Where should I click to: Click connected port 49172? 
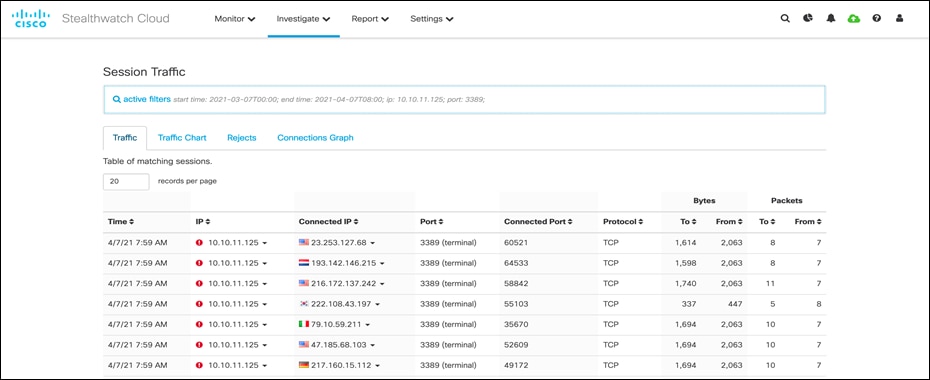tap(516, 365)
